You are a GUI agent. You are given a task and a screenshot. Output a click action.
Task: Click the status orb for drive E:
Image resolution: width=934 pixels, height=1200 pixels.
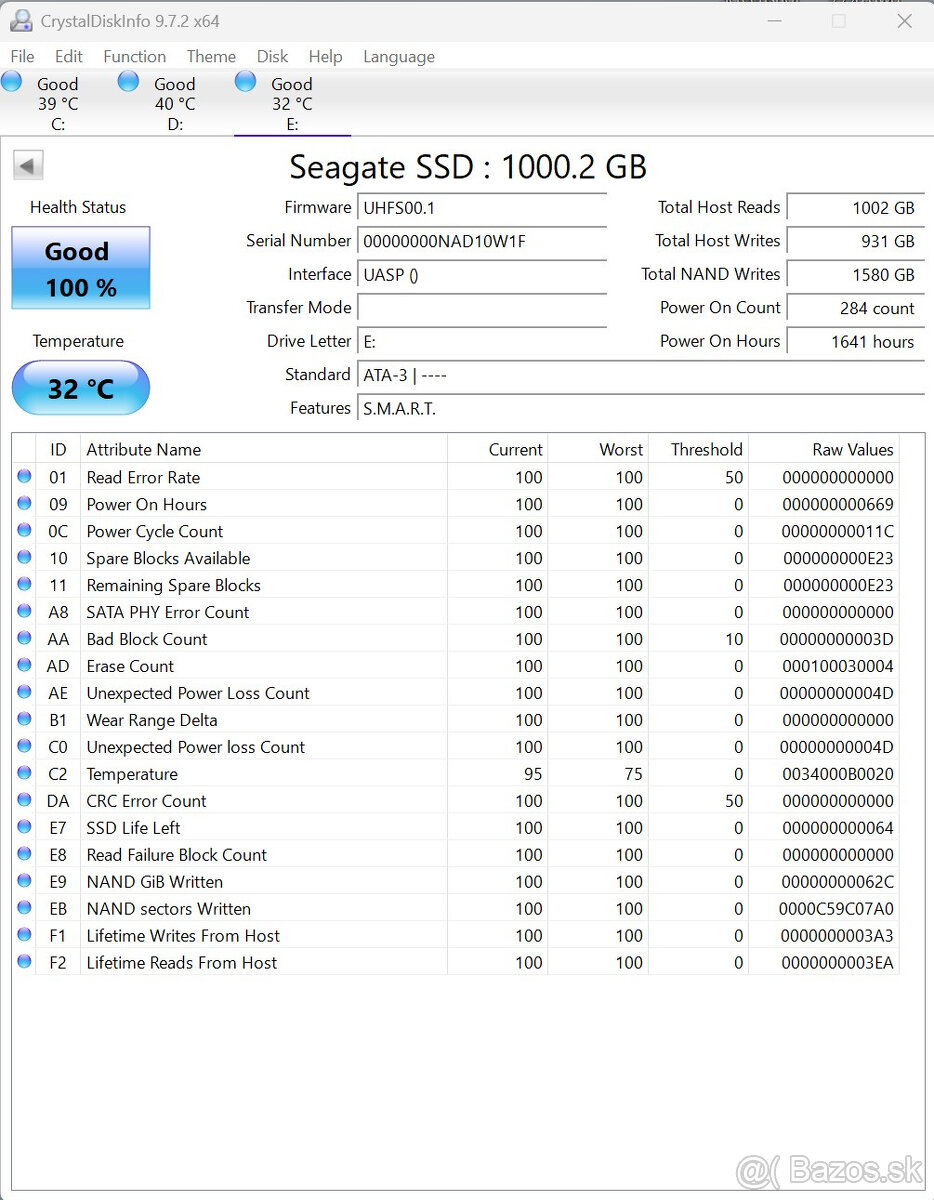tap(246, 83)
